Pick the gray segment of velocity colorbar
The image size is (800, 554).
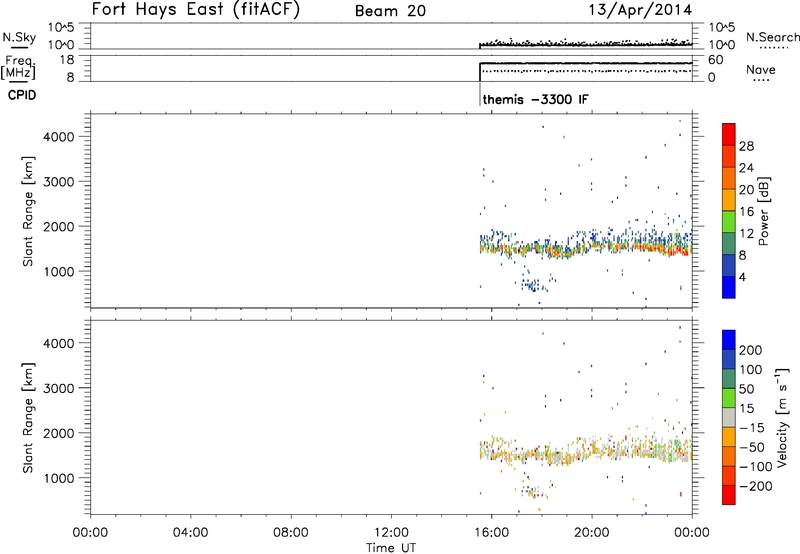pyautogui.click(x=729, y=418)
